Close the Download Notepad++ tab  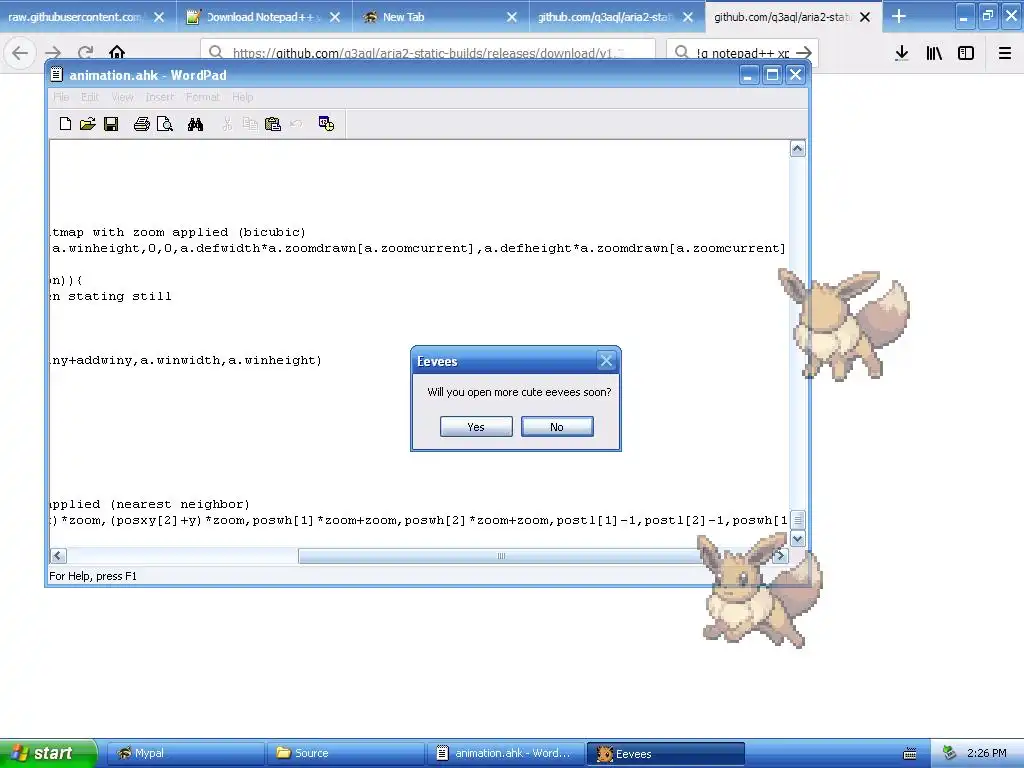click(x=335, y=18)
